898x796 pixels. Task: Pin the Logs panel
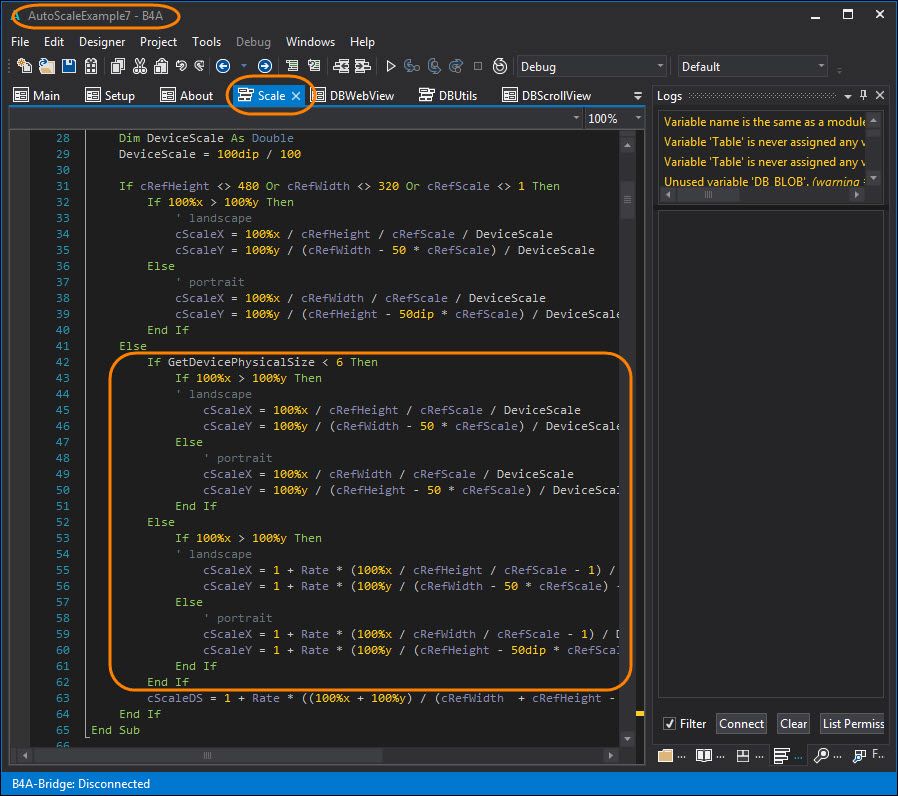pos(862,95)
